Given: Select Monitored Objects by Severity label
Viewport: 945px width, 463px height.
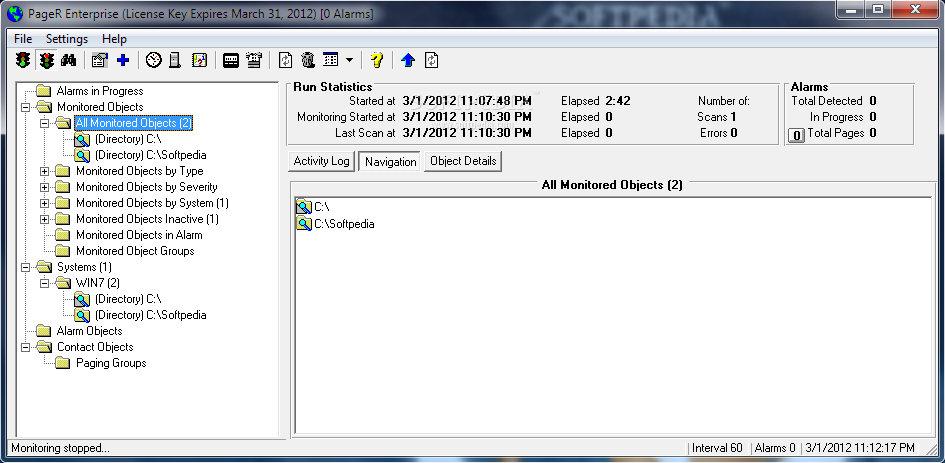Looking at the screenshot, I should click(x=146, y=187).
